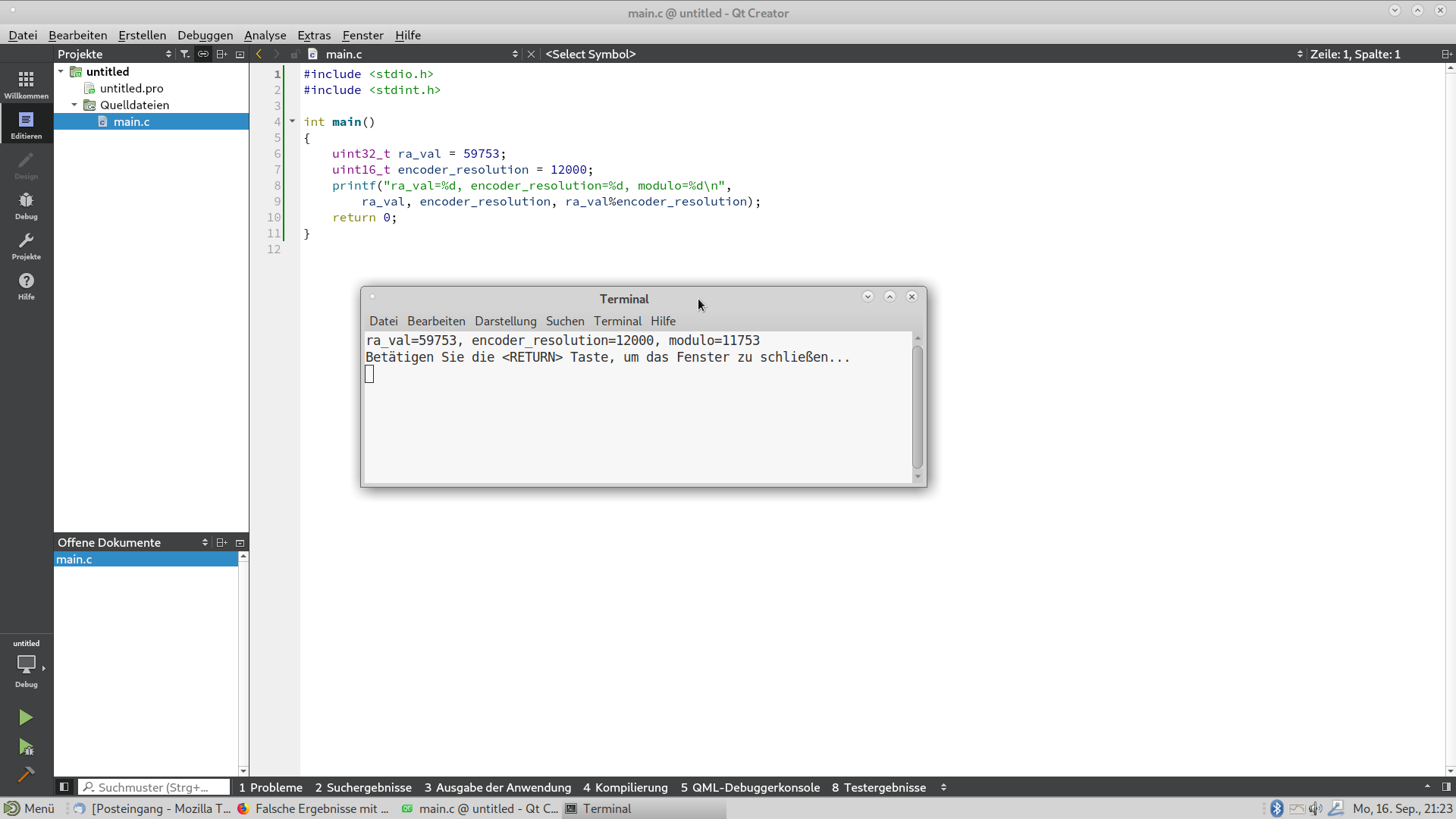The image size is (1456, 819).
Task: Collapse the untitled project tree
Action: click(x=61, y=71)
